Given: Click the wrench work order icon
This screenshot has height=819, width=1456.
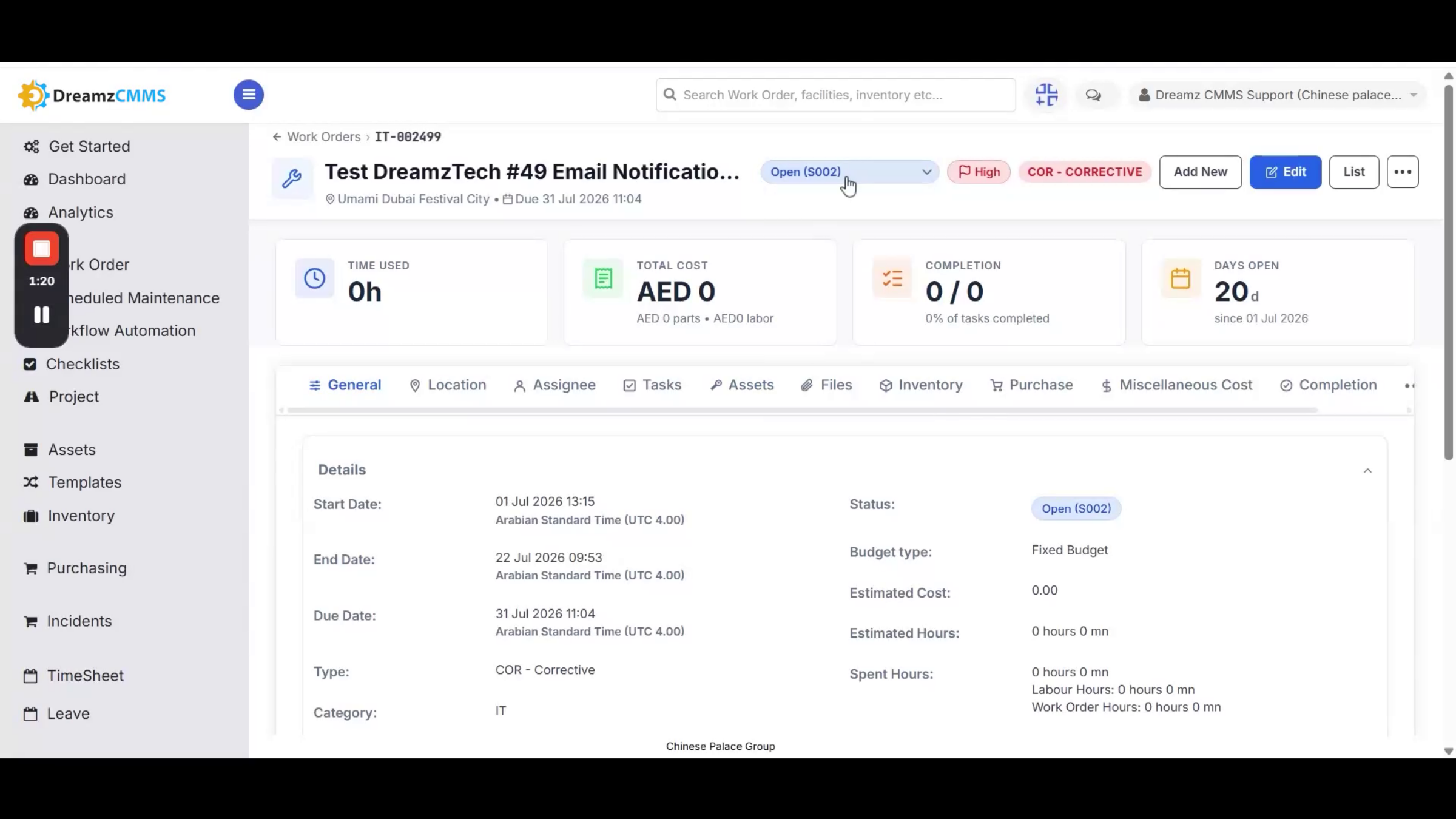Looking at the screenshot, I should pyautogui.click(x=292, y=178).
